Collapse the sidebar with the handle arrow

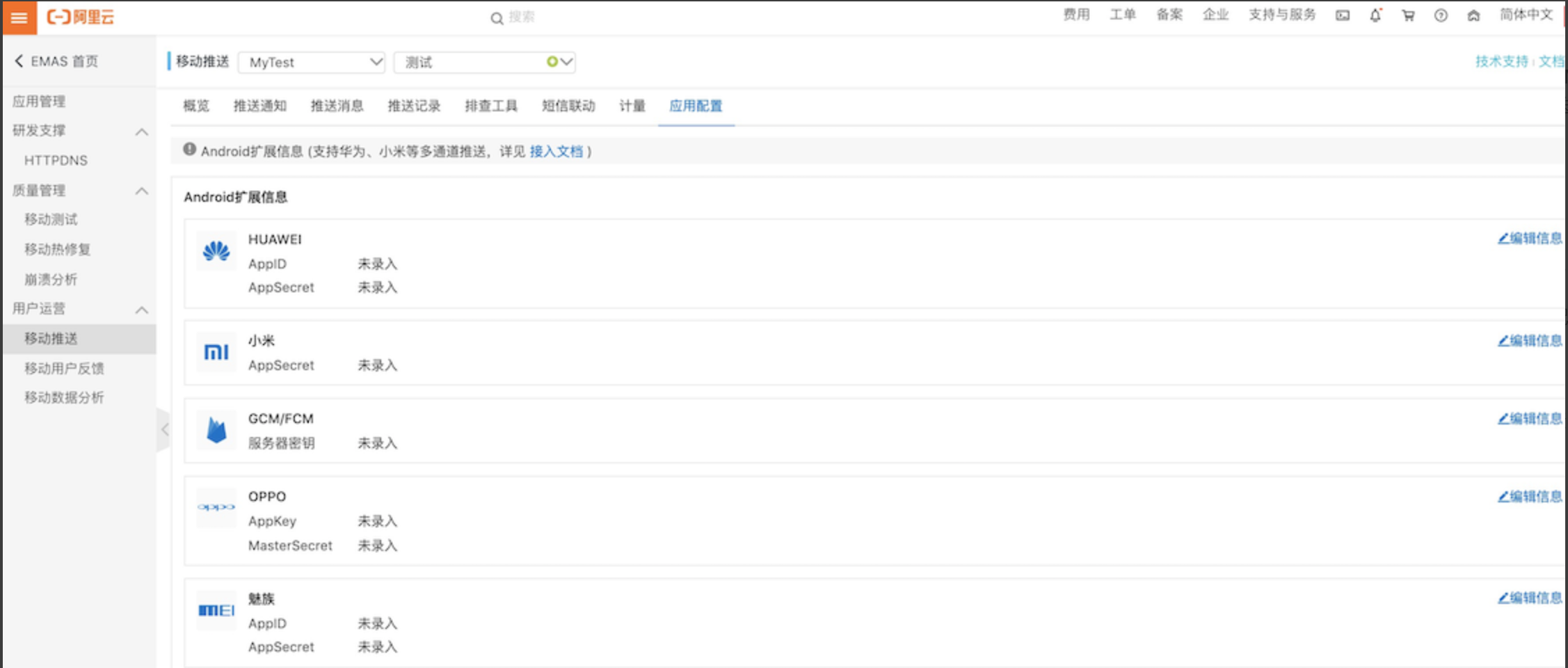[x=164, y=430]
